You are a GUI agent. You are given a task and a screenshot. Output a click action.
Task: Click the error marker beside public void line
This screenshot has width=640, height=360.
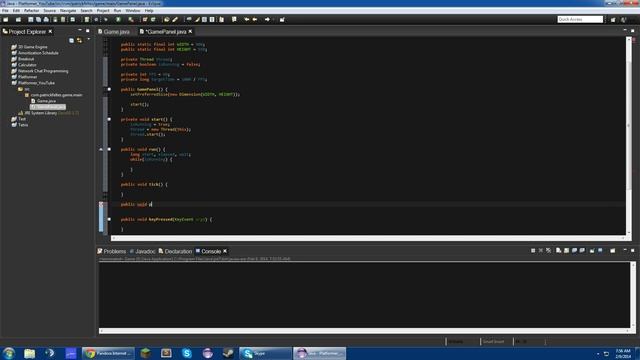click(x=101, y=204)
